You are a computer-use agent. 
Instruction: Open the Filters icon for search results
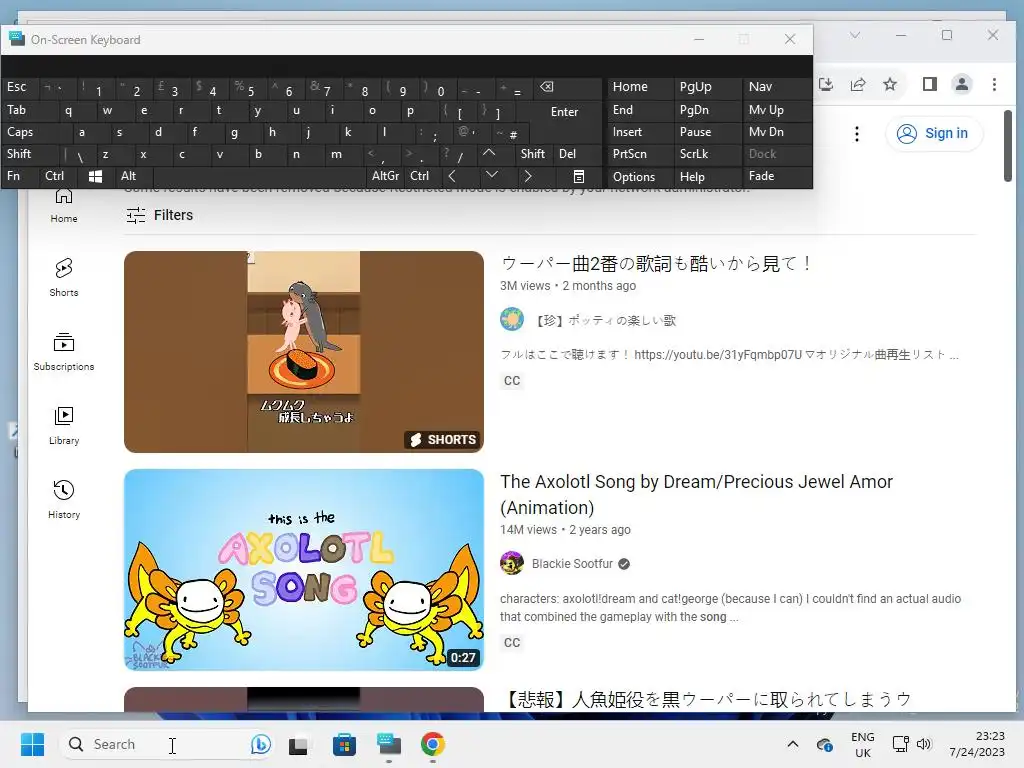click(136, 215)
